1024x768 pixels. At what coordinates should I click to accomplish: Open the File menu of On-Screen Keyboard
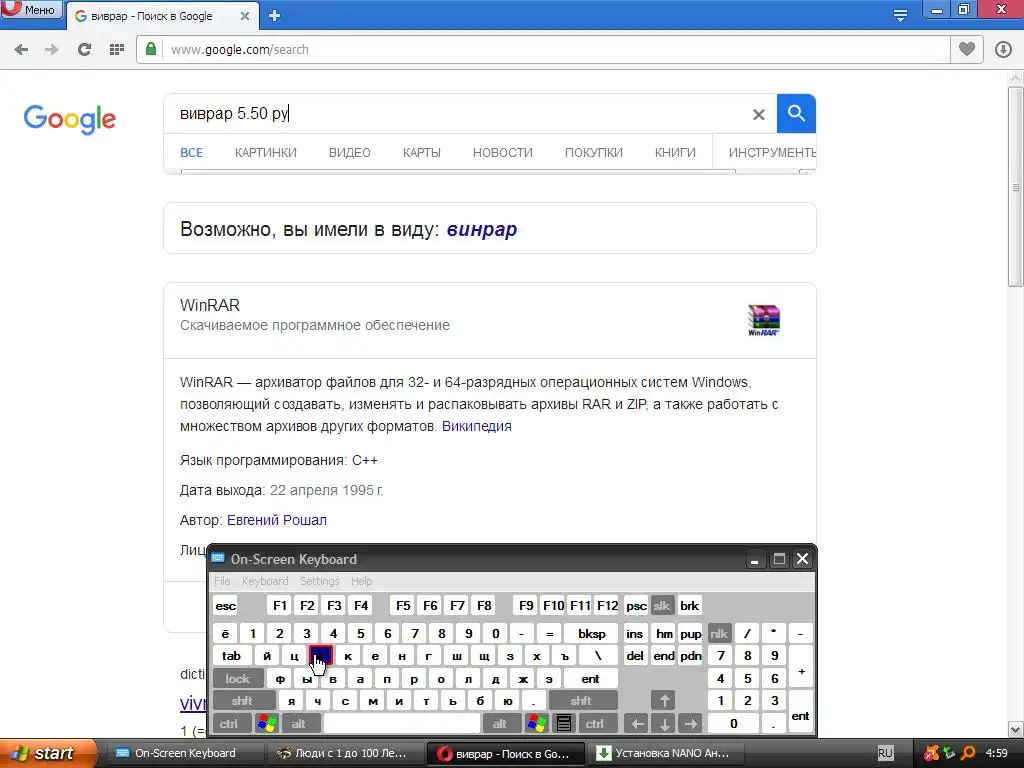222,581
